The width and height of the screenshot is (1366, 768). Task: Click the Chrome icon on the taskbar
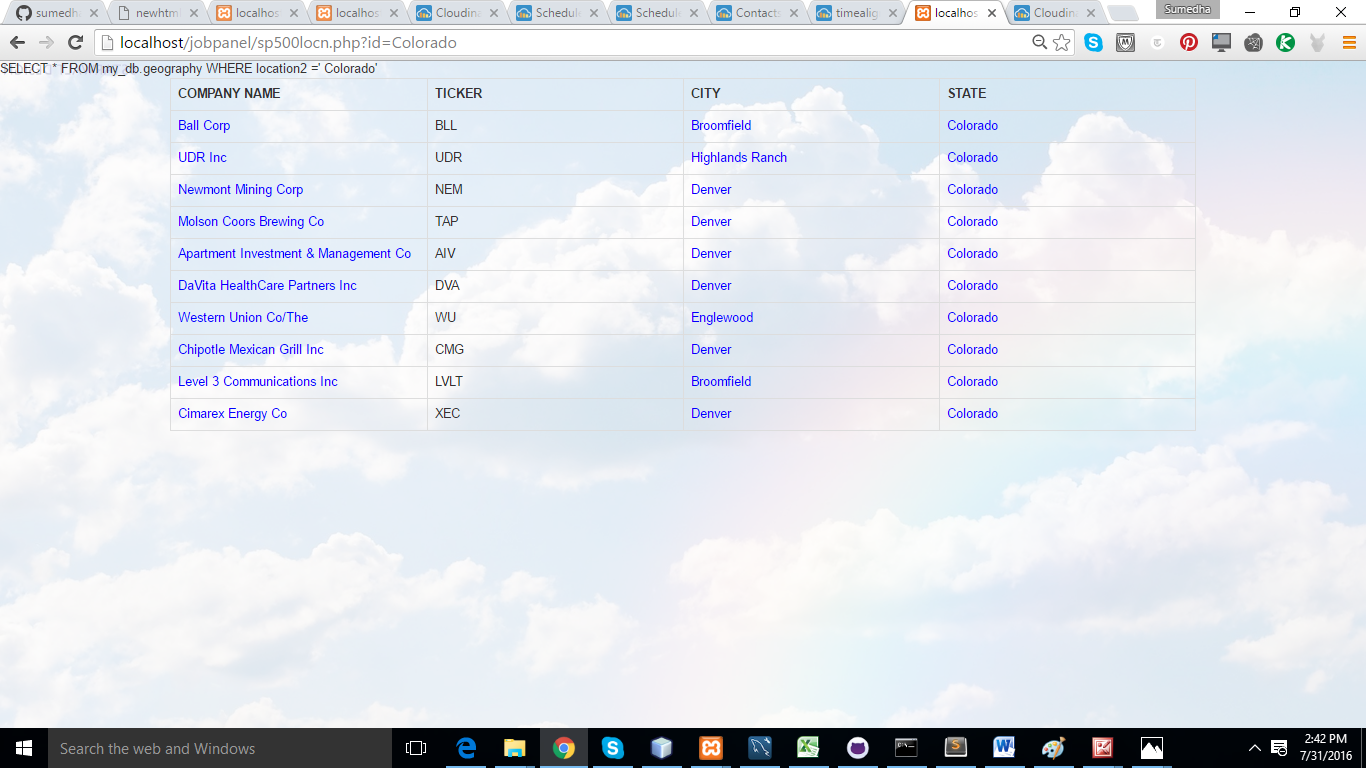tap(564, 748)
